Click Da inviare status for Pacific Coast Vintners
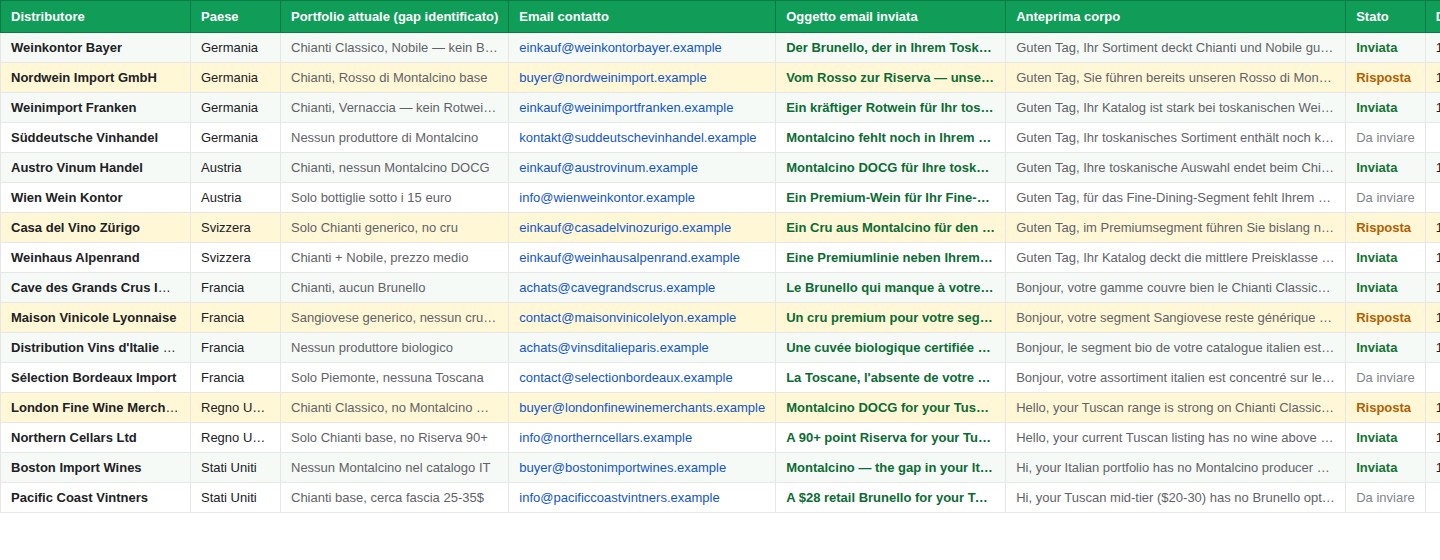 pyautogui.click(x=1385, y=498)
